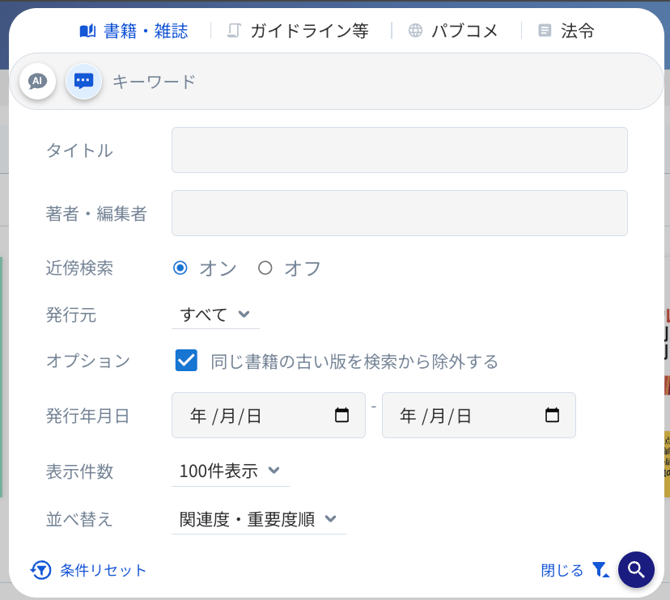Switch to the ガイドライン等 tab
The image size is (670, 600).
pos(298,31)
